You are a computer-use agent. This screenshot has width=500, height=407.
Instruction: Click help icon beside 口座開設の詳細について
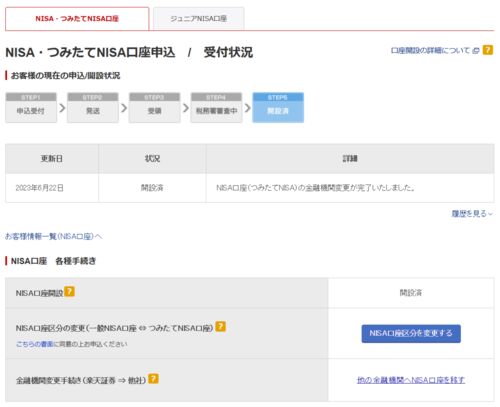pyautogui.click(x=488, y=50)
